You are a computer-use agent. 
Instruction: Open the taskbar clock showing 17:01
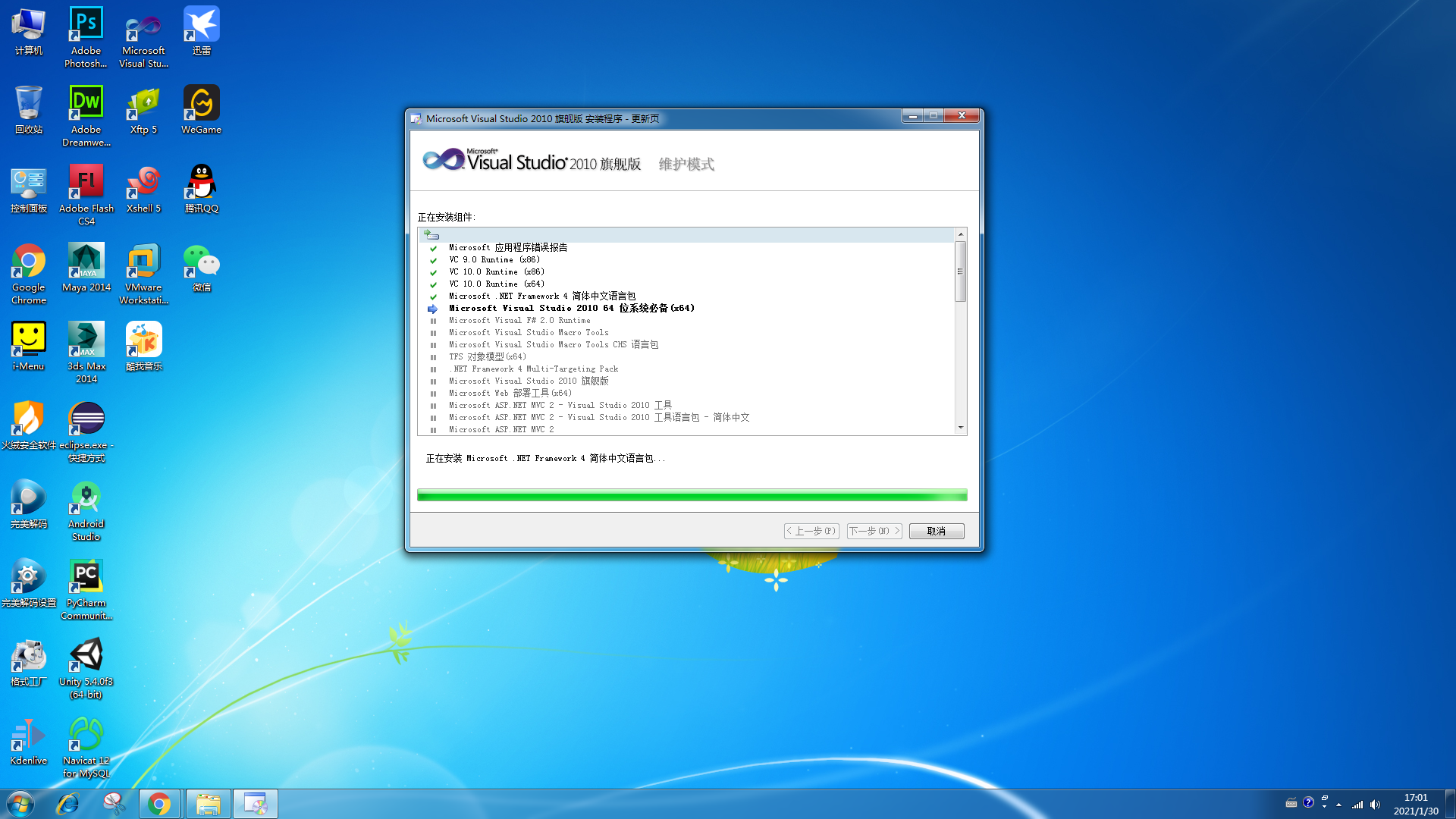(1415, 804)
